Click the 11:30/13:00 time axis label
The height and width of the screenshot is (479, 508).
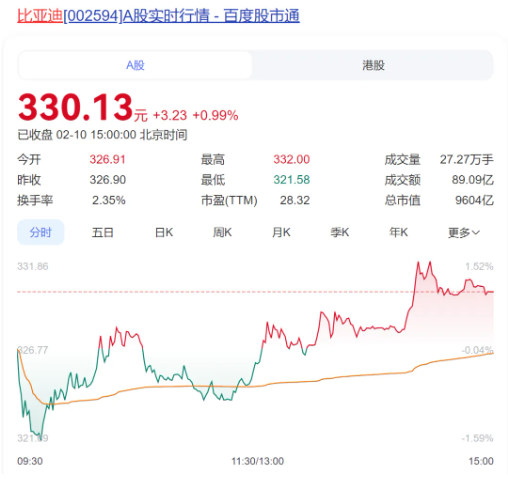coord(257,461)
